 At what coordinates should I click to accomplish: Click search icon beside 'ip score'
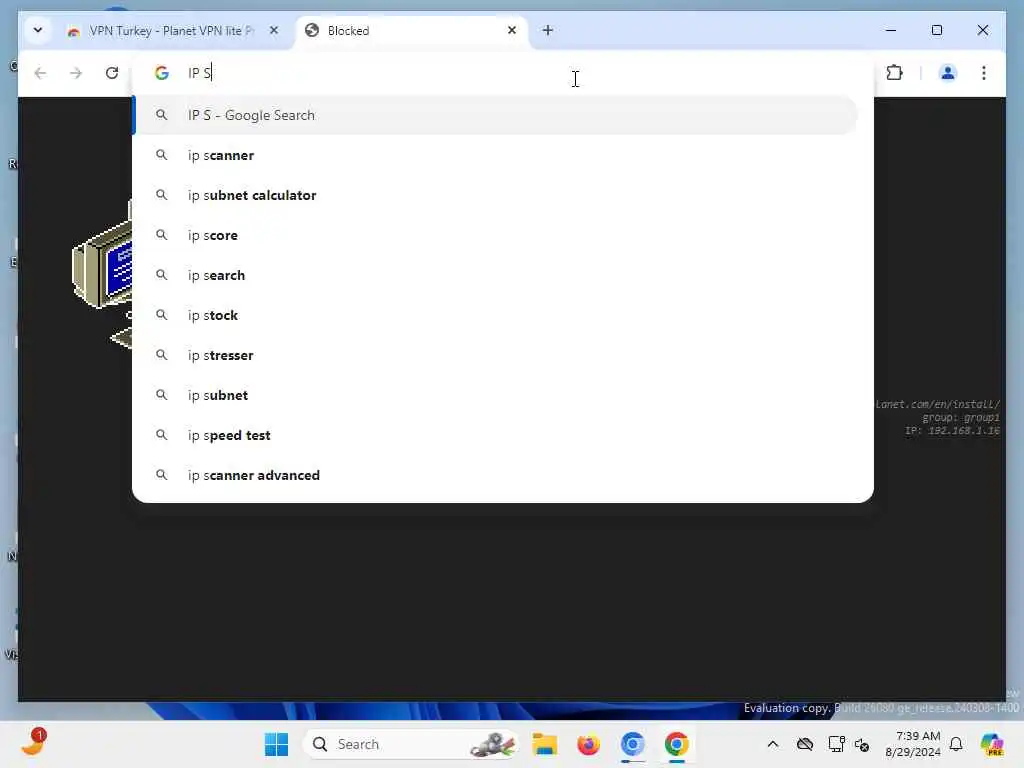point(161,234)
